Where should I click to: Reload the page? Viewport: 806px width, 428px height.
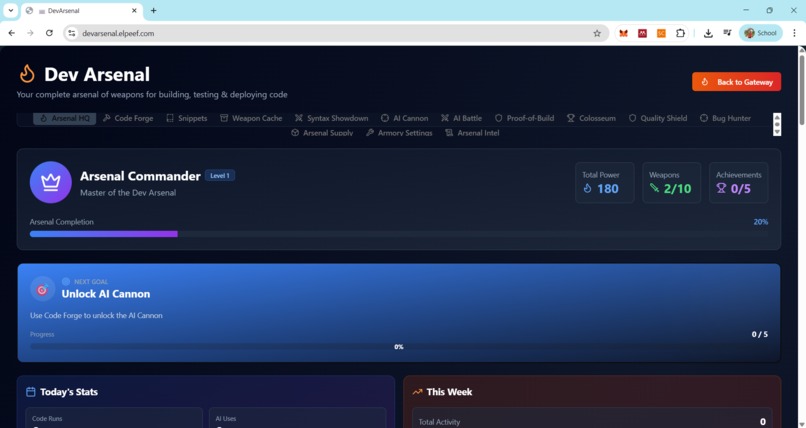click(49, 33)
